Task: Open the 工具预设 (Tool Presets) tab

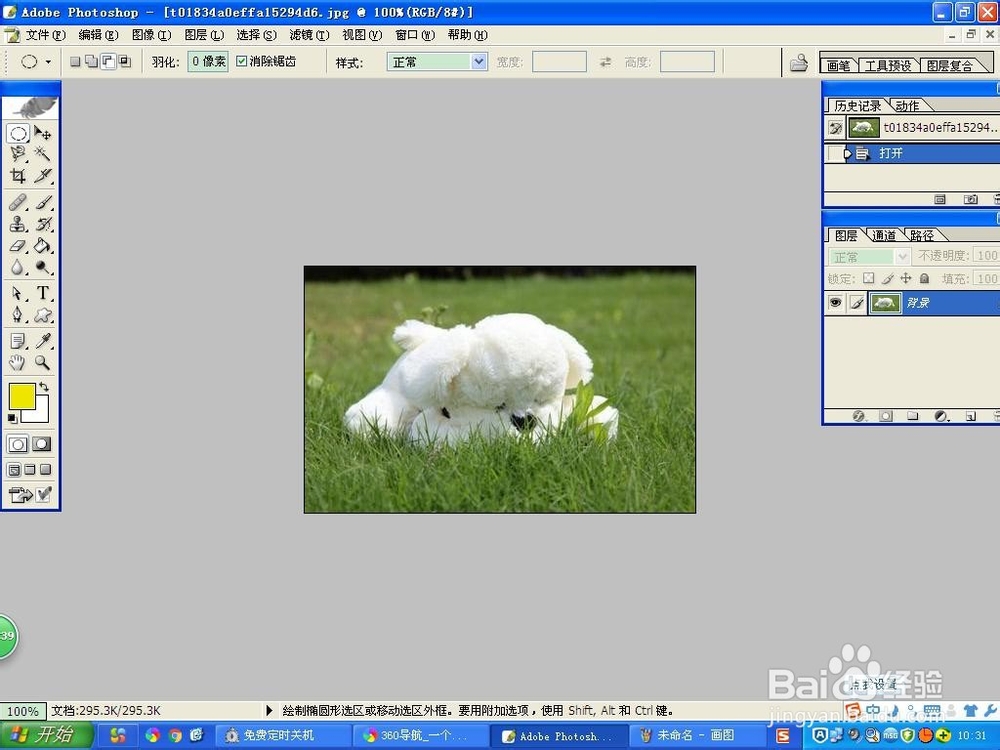Action: (888, 65)
